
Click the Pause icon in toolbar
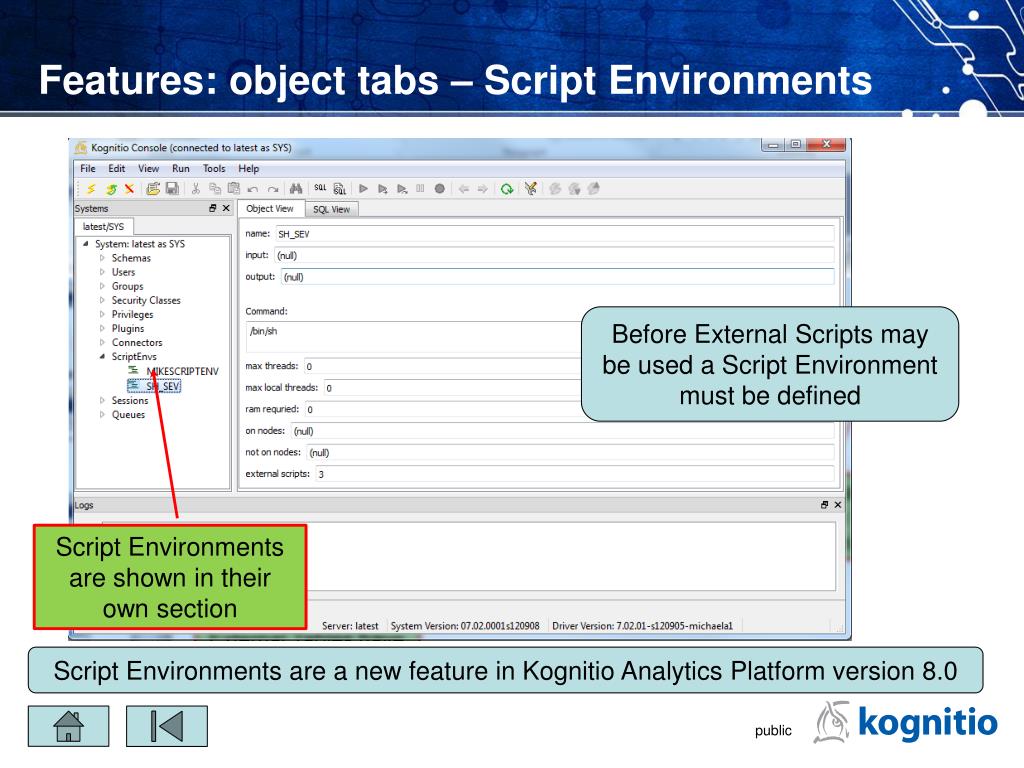421,189
